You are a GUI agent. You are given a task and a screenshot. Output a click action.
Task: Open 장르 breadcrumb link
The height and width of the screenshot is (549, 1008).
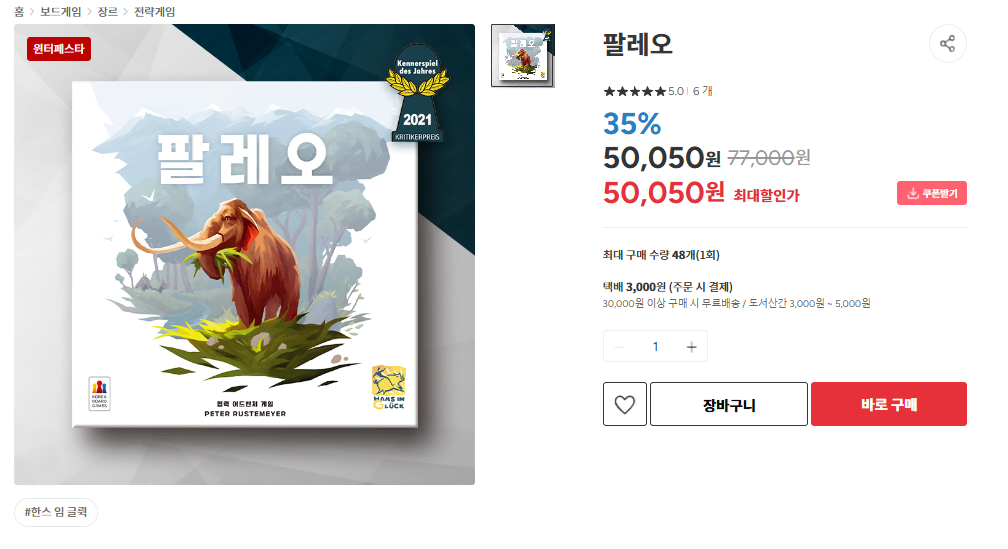click(x=107, y=12)
